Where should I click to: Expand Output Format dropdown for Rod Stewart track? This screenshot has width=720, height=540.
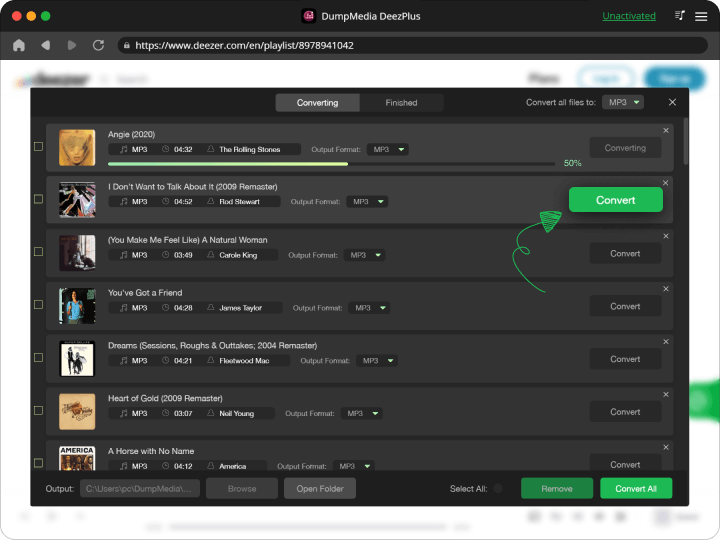click(367, 202)
